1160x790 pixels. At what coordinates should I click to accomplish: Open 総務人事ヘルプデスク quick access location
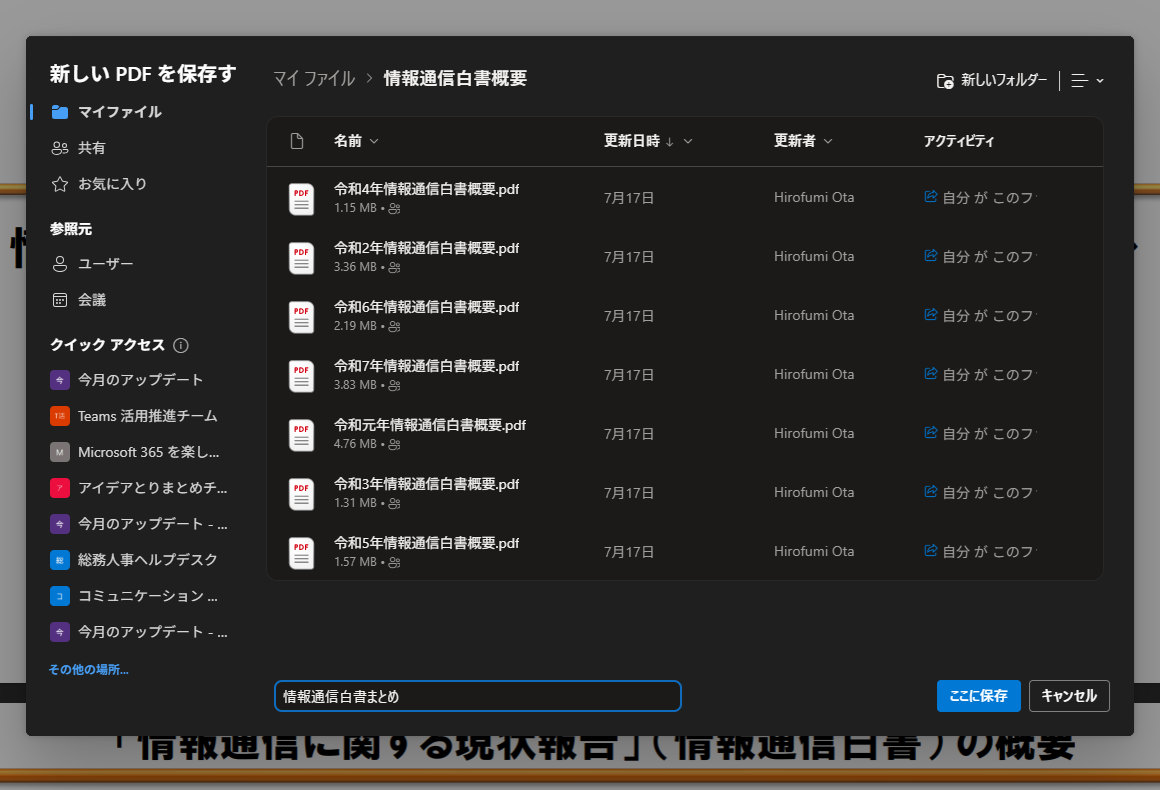click(147, 560)
